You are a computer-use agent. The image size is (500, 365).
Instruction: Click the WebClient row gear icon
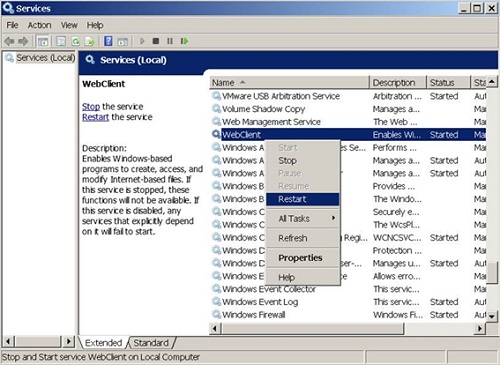tap(216, 134)
